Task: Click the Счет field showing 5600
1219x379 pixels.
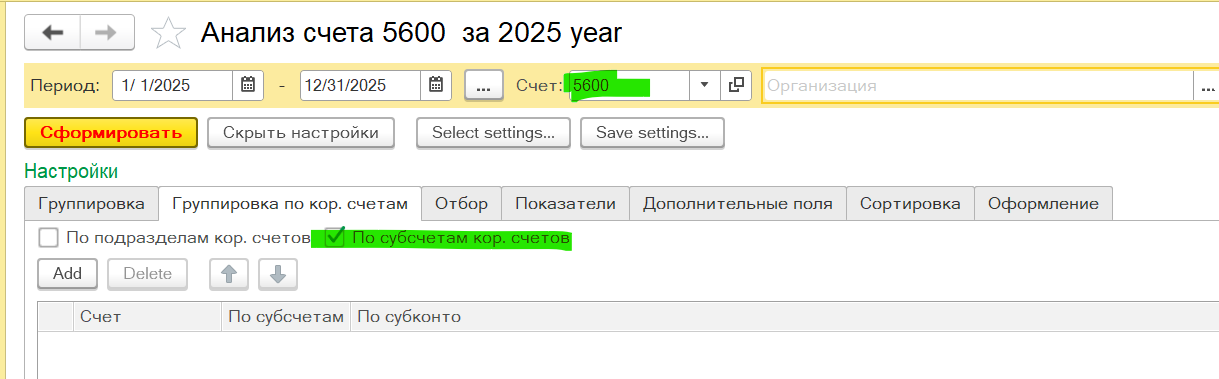Action: 628,85
